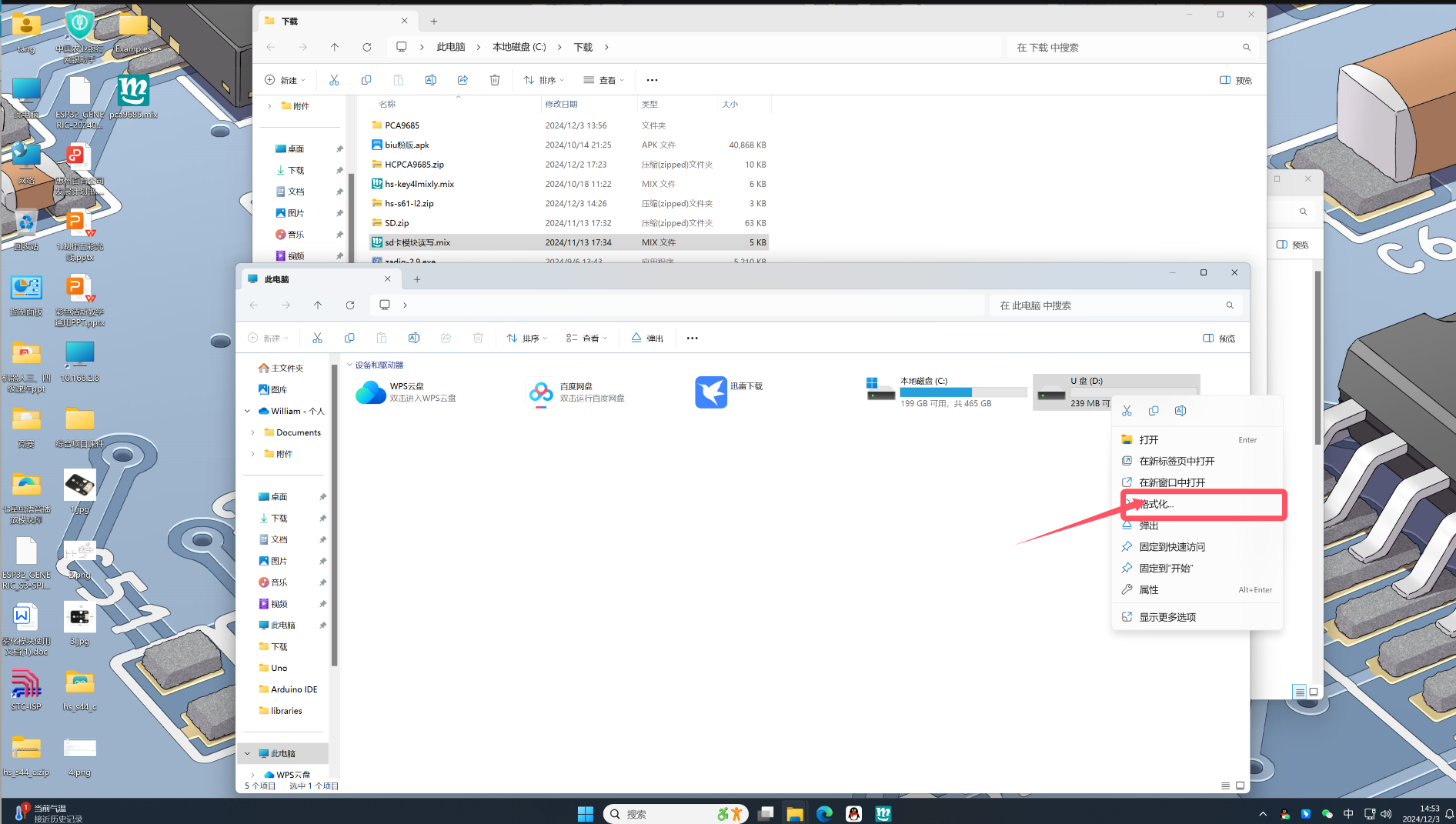Open Microsoft Edge from the taskbar
This screenshot has height=824, width=1456.
tap(824, 814)
